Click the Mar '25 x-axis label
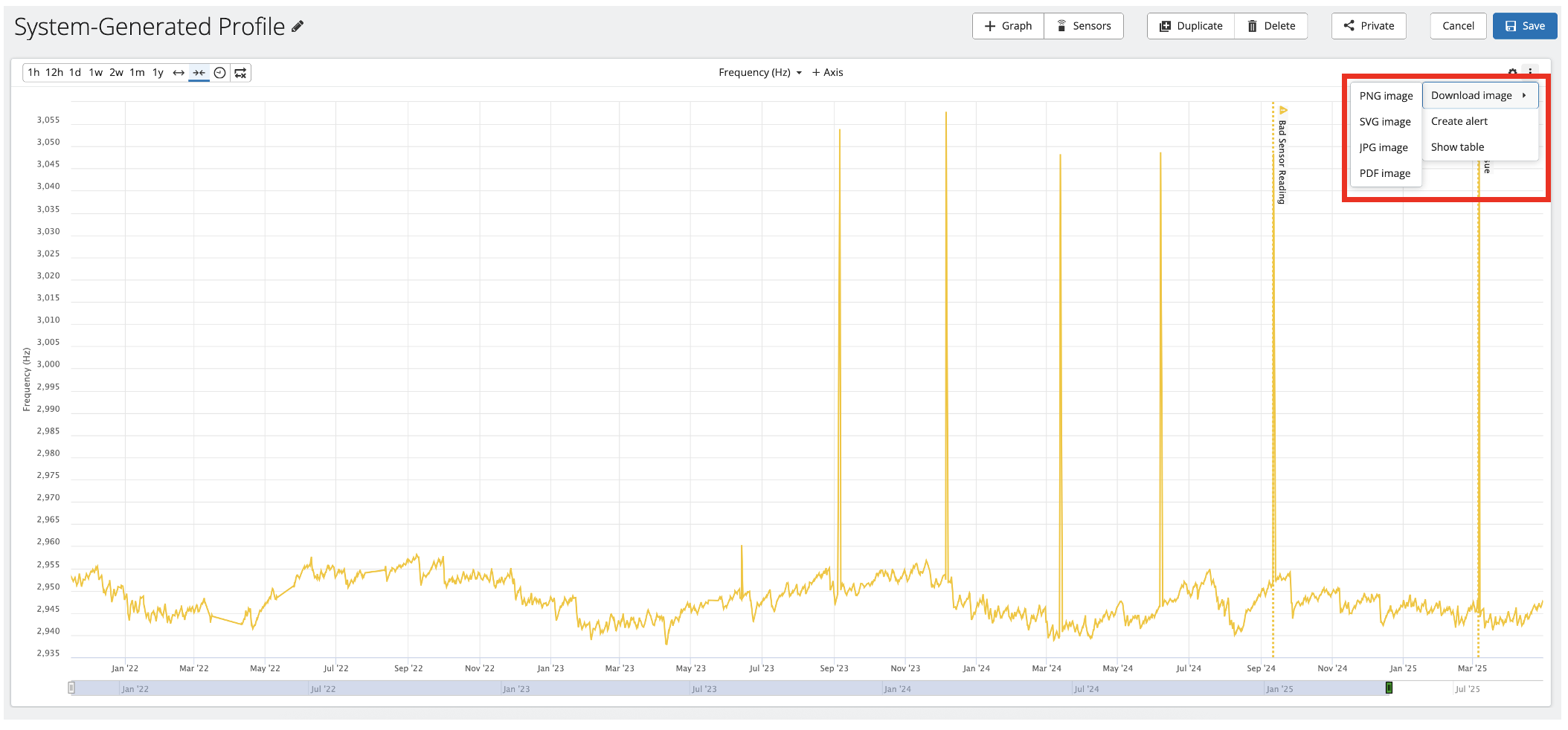 click(x=1472, y=668)
